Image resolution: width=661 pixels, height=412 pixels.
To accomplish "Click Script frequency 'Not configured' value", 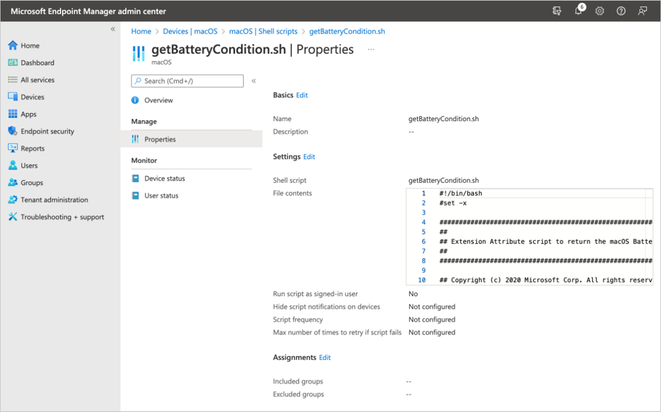I will tap(432, 320).
